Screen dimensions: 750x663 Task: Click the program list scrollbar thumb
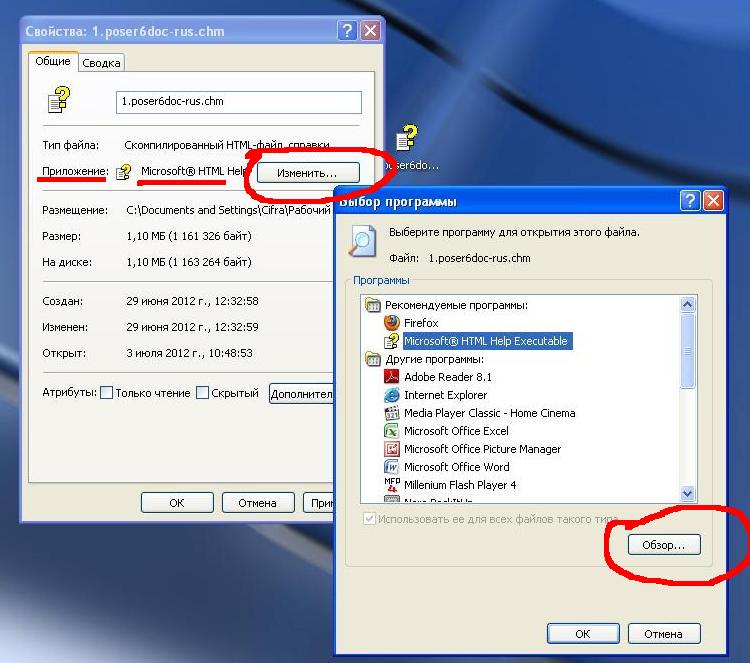pos(687,351)
